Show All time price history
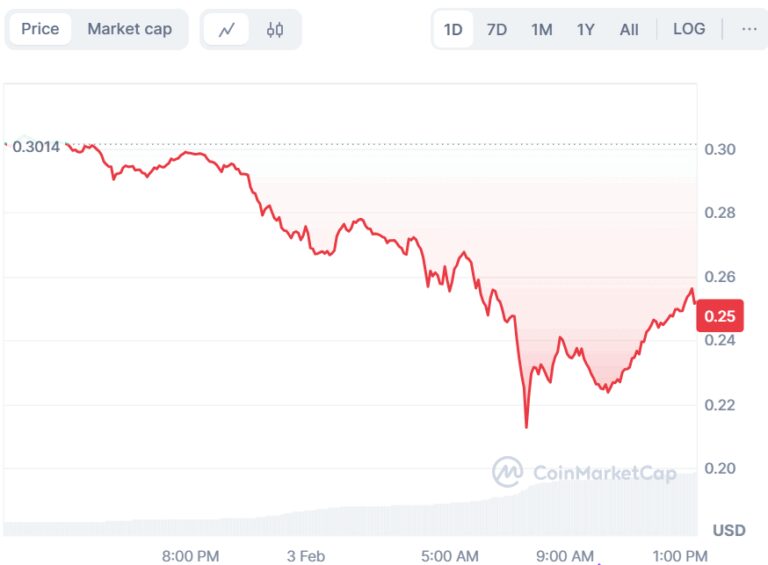768x565 pixels. [x=629, y=29]
